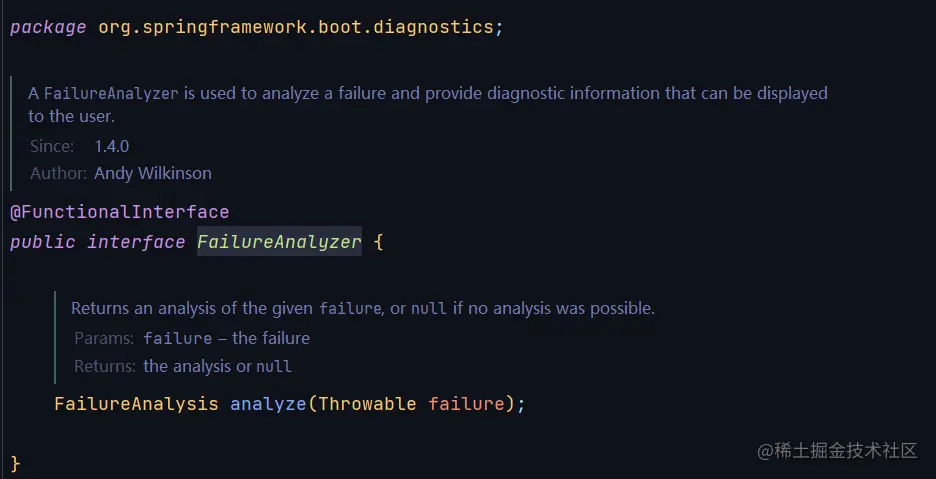Click the highlighted FailureAnalyzer interface name
This screenshot has height=479, width=936.
[279, 241]
